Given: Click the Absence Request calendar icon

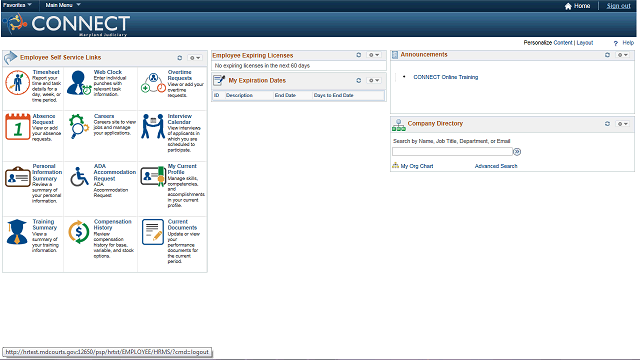Looking at the screenshot, I should tap(18, 127).
